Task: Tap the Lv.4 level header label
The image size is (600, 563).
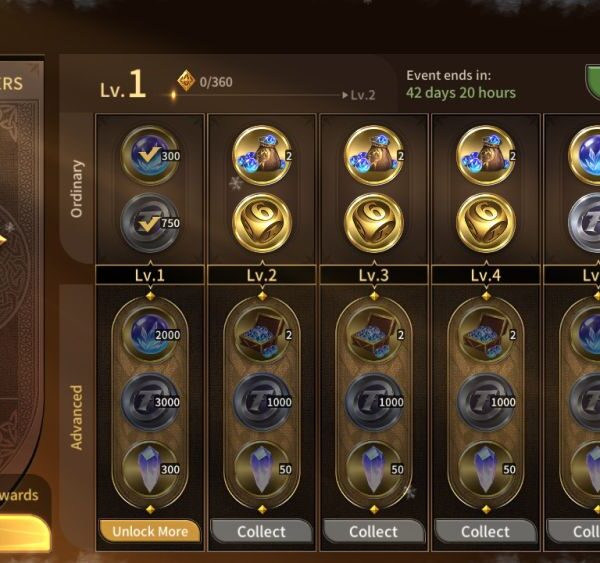Action: pos(486,275)
